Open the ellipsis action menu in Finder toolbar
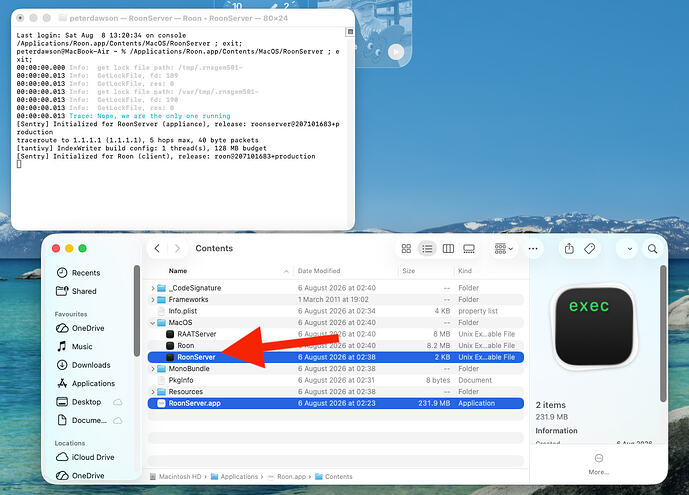Image resolution: width=689 pixels, height=495 pixels. [533, 249]
